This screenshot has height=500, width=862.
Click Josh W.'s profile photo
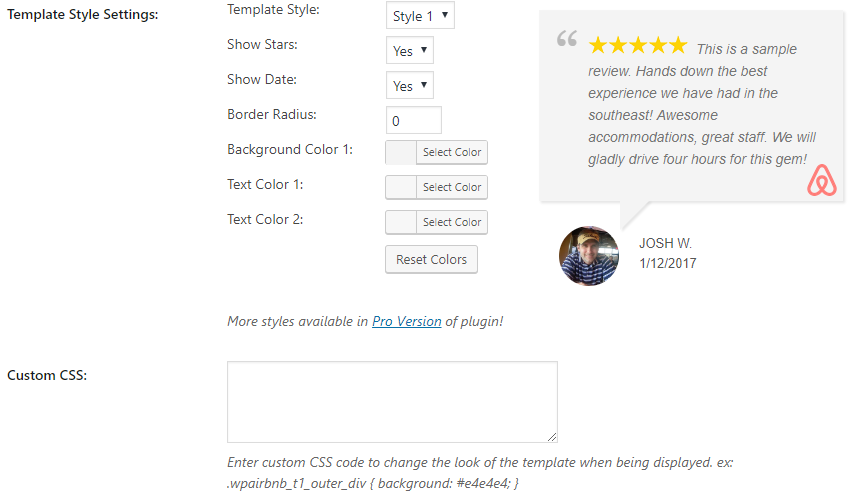click(589, 255)
